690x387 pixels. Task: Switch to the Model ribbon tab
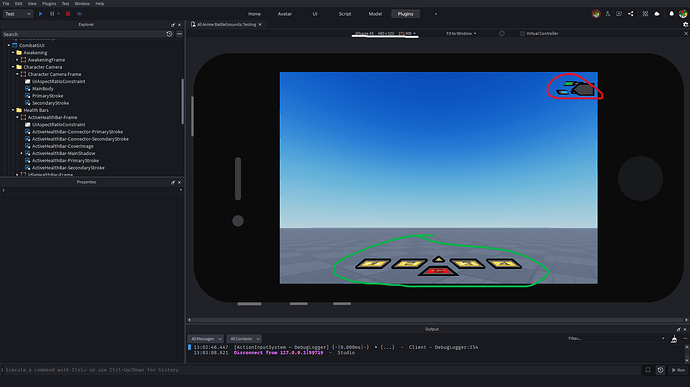pos(375,14)
